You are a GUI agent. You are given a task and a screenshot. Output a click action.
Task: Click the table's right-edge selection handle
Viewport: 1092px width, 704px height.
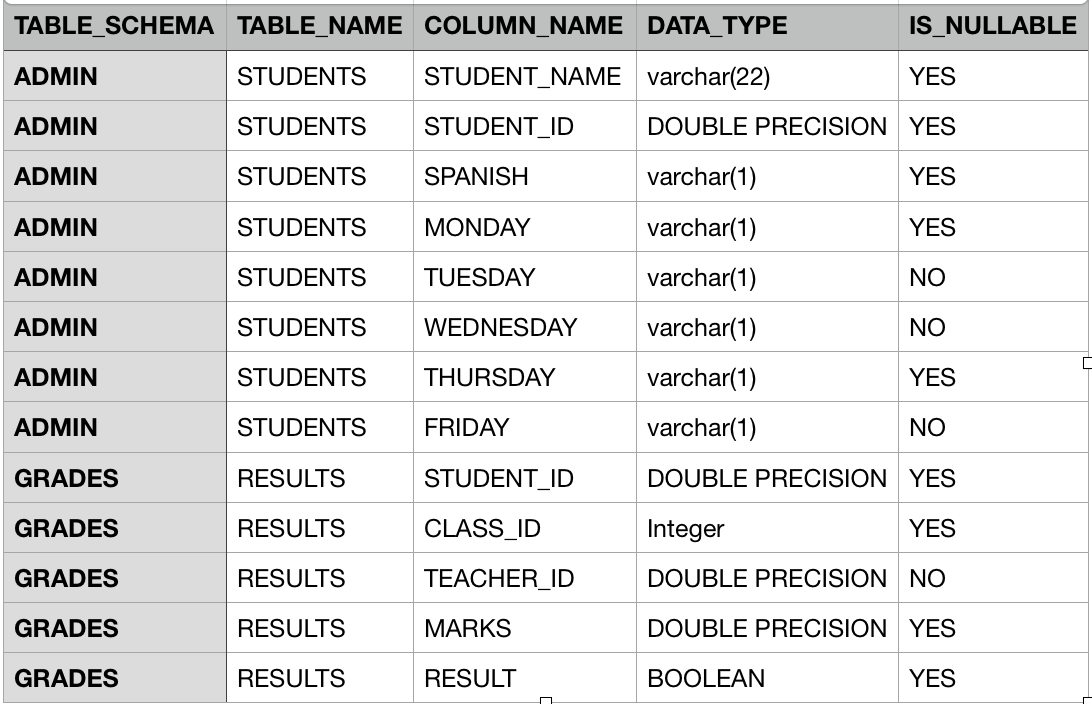1088,362
